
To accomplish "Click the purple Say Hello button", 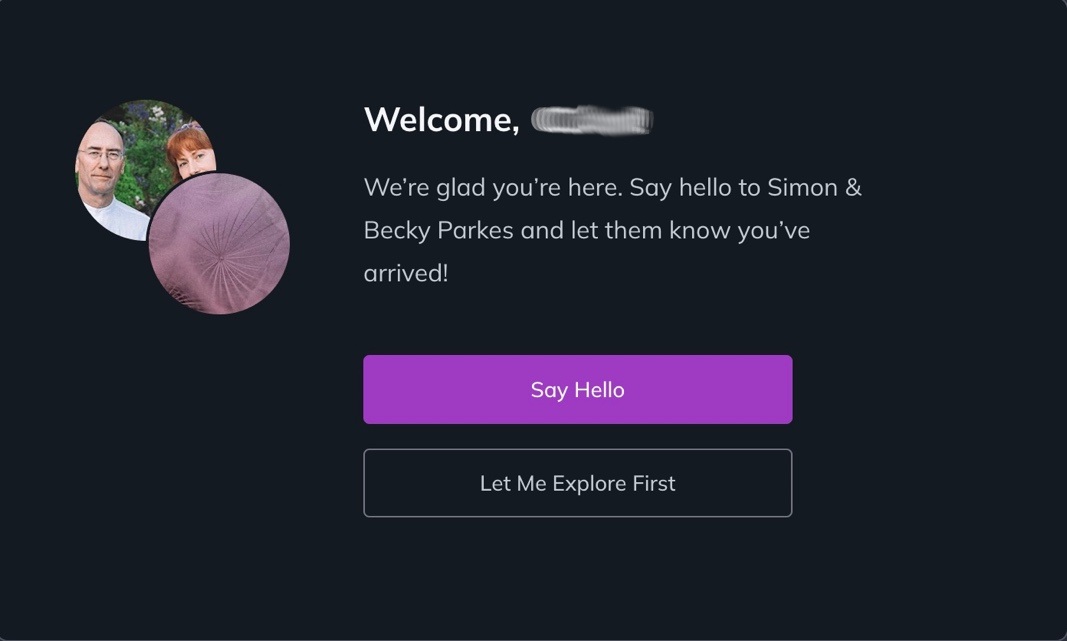I will coord(578,389).
